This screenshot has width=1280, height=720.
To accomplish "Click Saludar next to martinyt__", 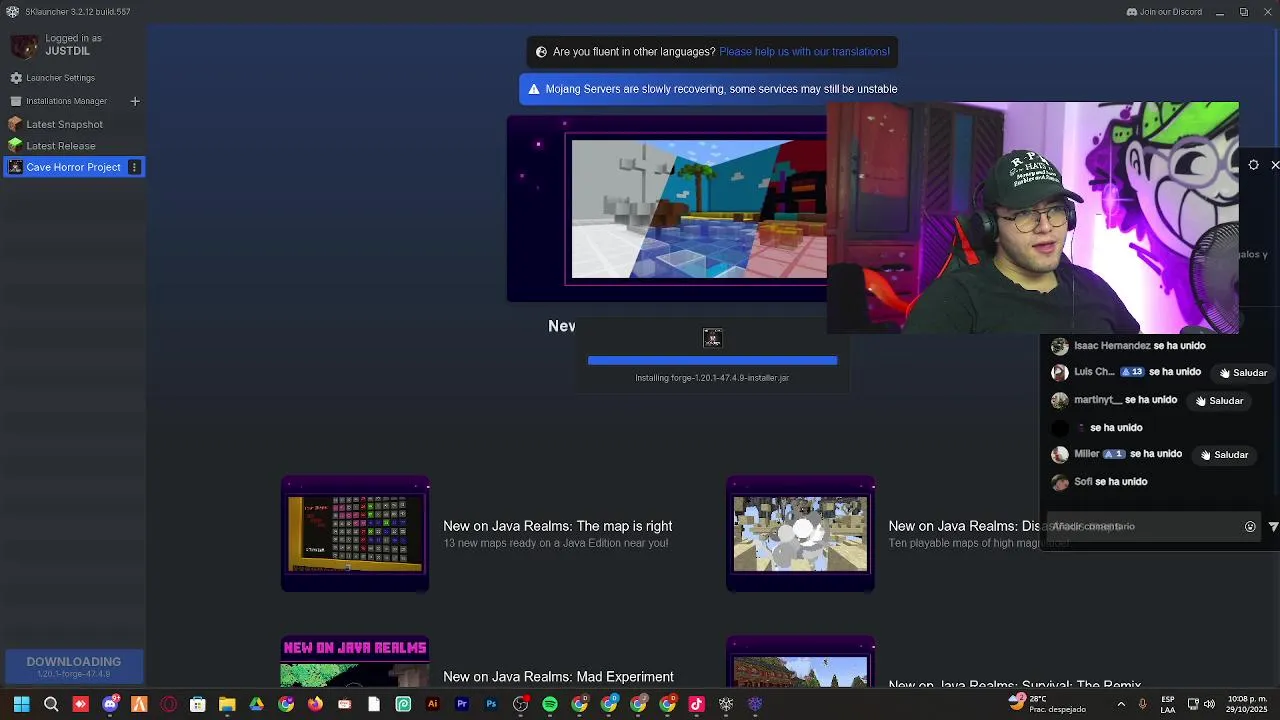I will [x=1218, y=401].
